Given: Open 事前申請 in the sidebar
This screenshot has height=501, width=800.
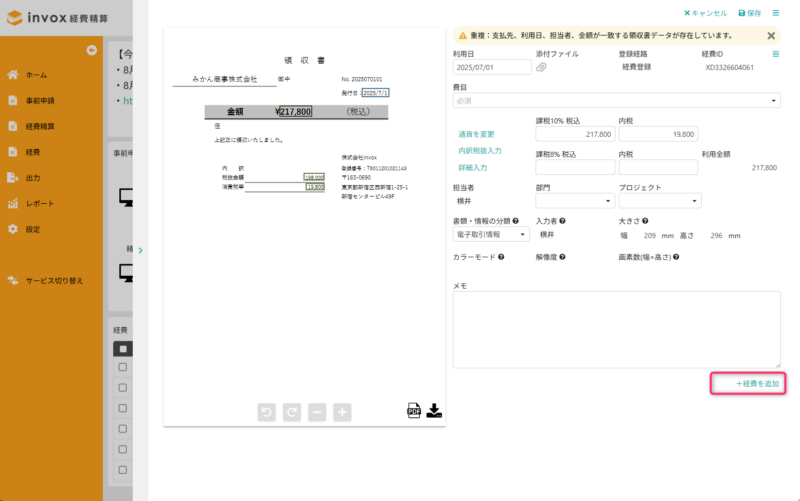Looking at the screenshot, I should pyautogui.click(x=40, y=101).
